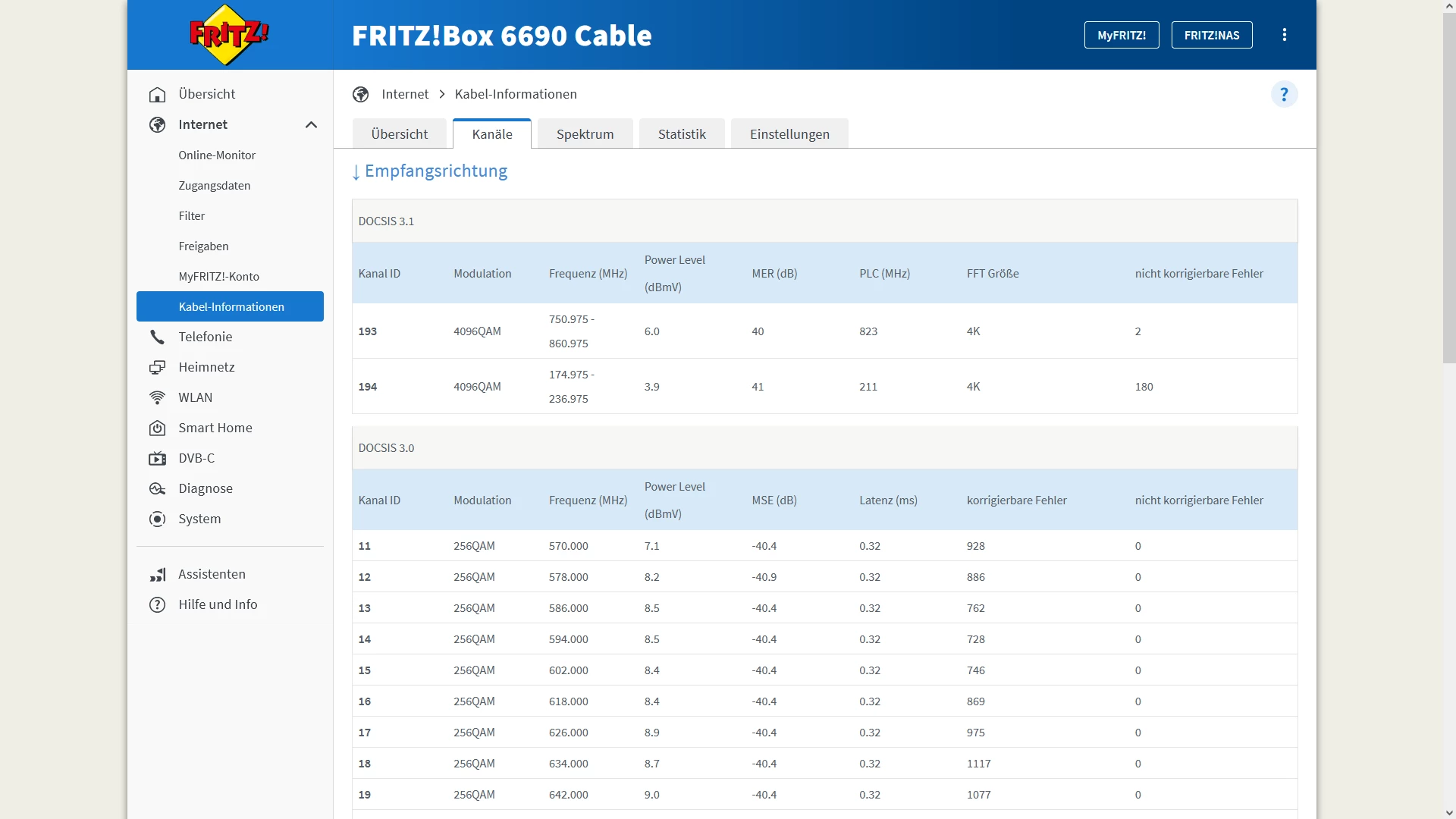Click the blue help question mark icon
This screenshot has width=1456, height=819.
(1284, 95)
